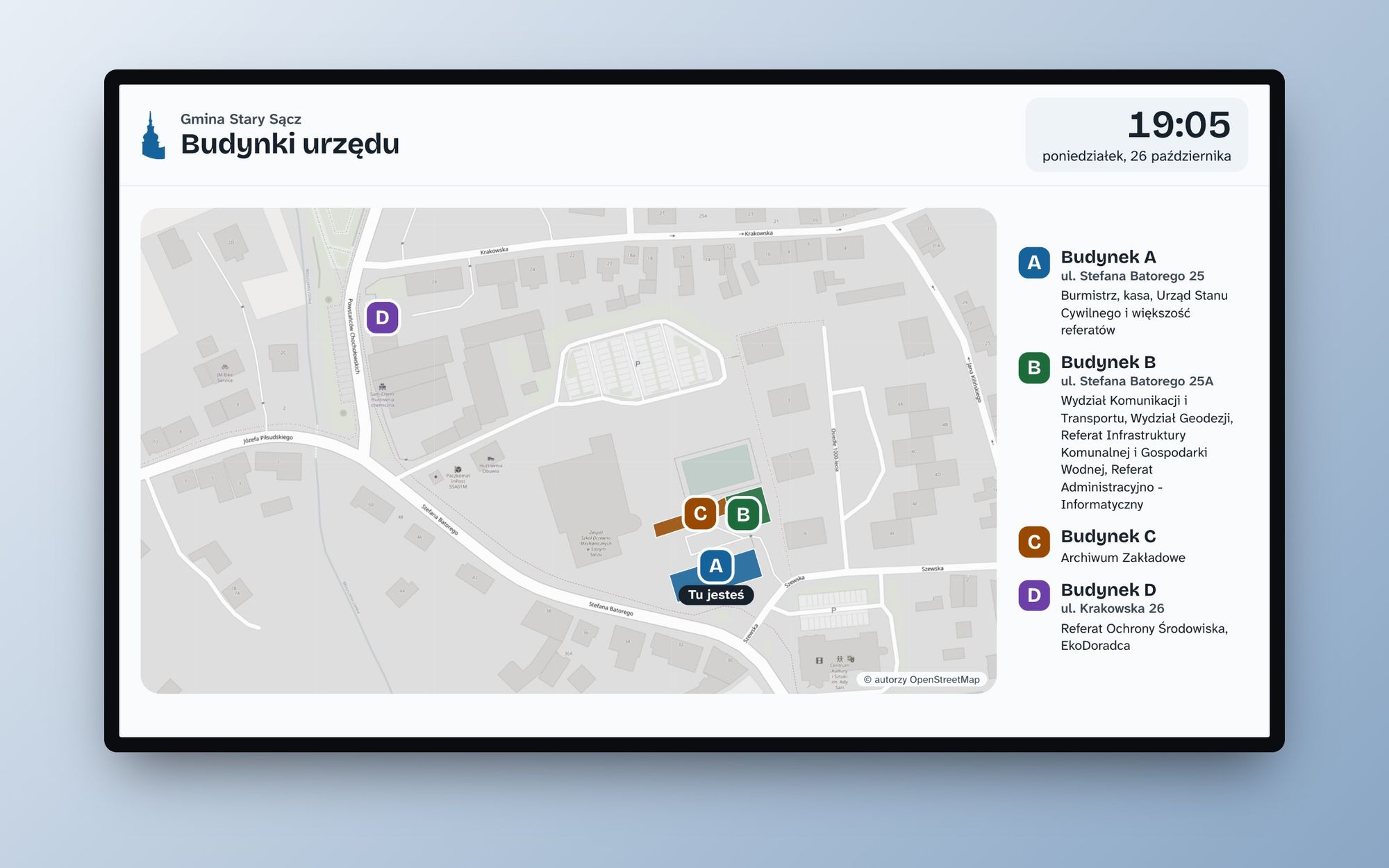
Task: Click the 'Budynki urzędu' page title
Action: (290, 144)
